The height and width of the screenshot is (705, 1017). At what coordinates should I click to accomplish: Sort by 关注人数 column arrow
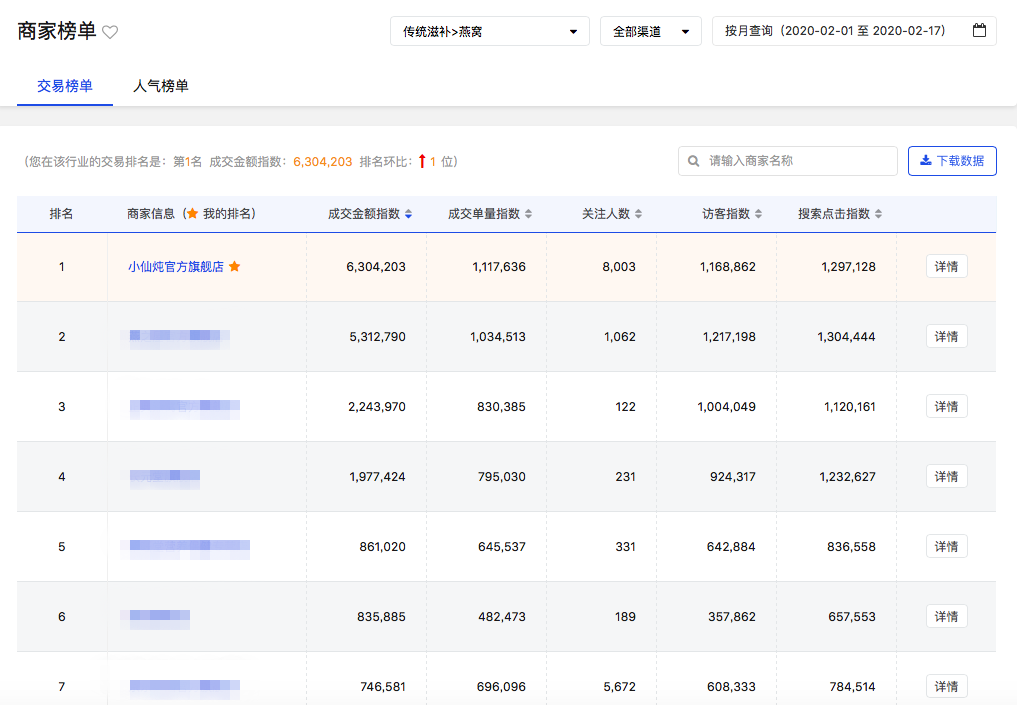click(x=638, y=214)
